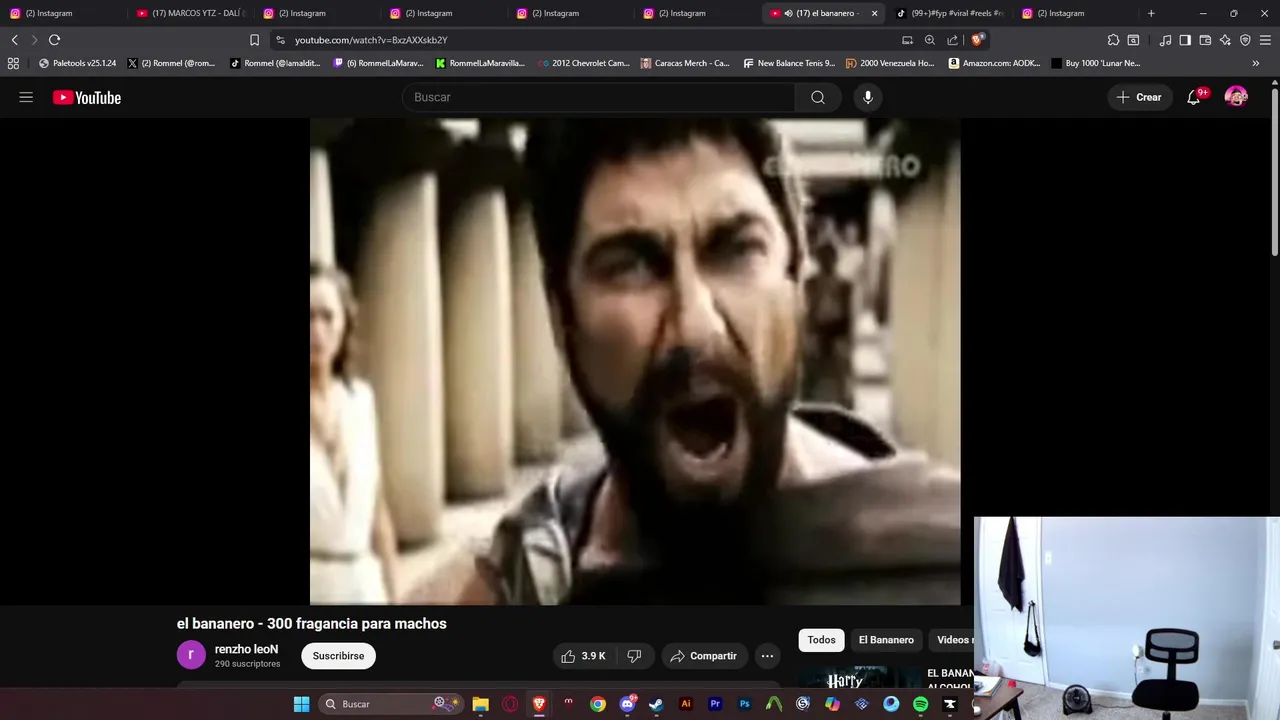Switch to the #fyp #viral #reels TikTok tab

tap(949, 13)
